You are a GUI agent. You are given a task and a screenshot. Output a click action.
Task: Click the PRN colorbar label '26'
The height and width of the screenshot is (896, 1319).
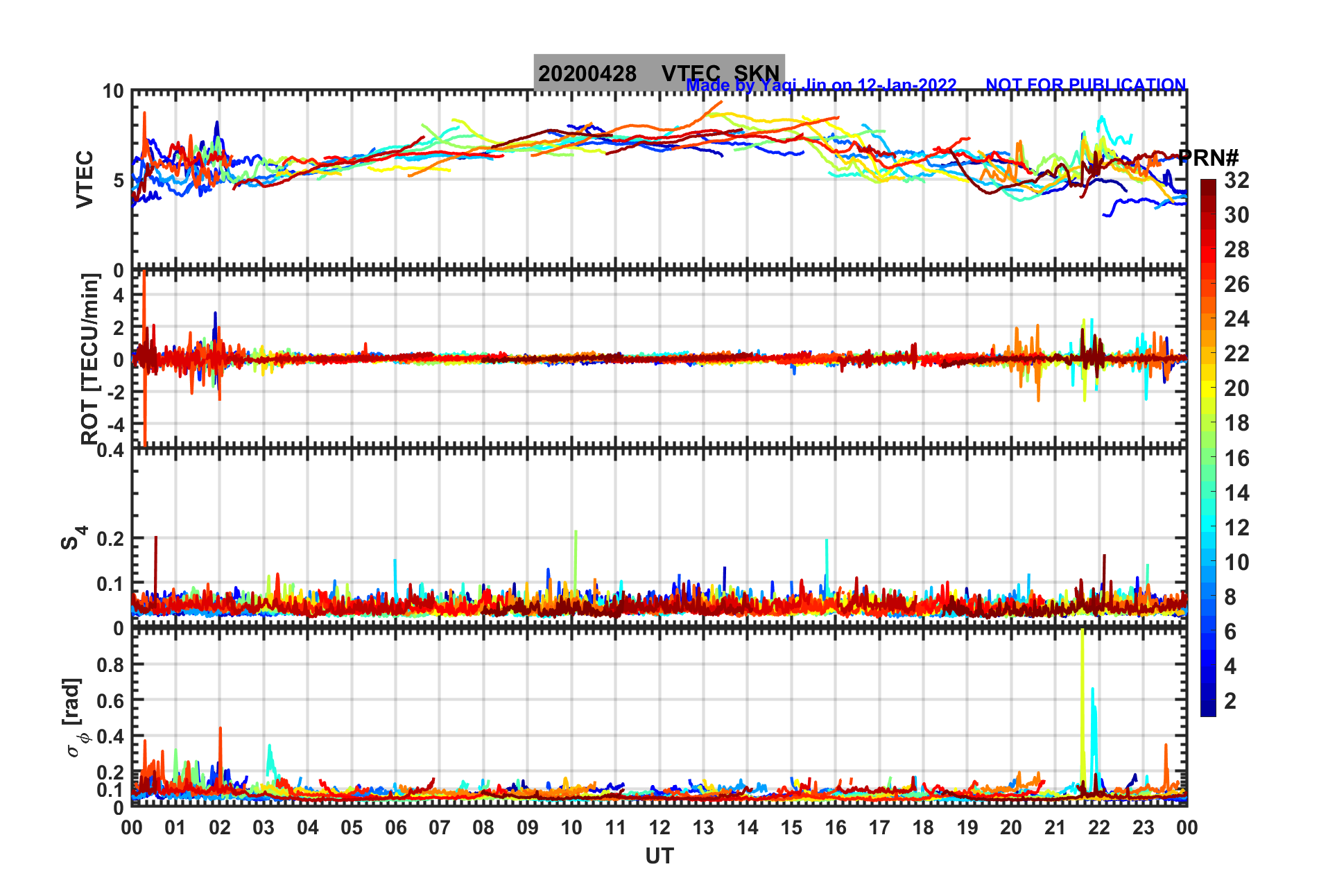tap(1236, 284)
